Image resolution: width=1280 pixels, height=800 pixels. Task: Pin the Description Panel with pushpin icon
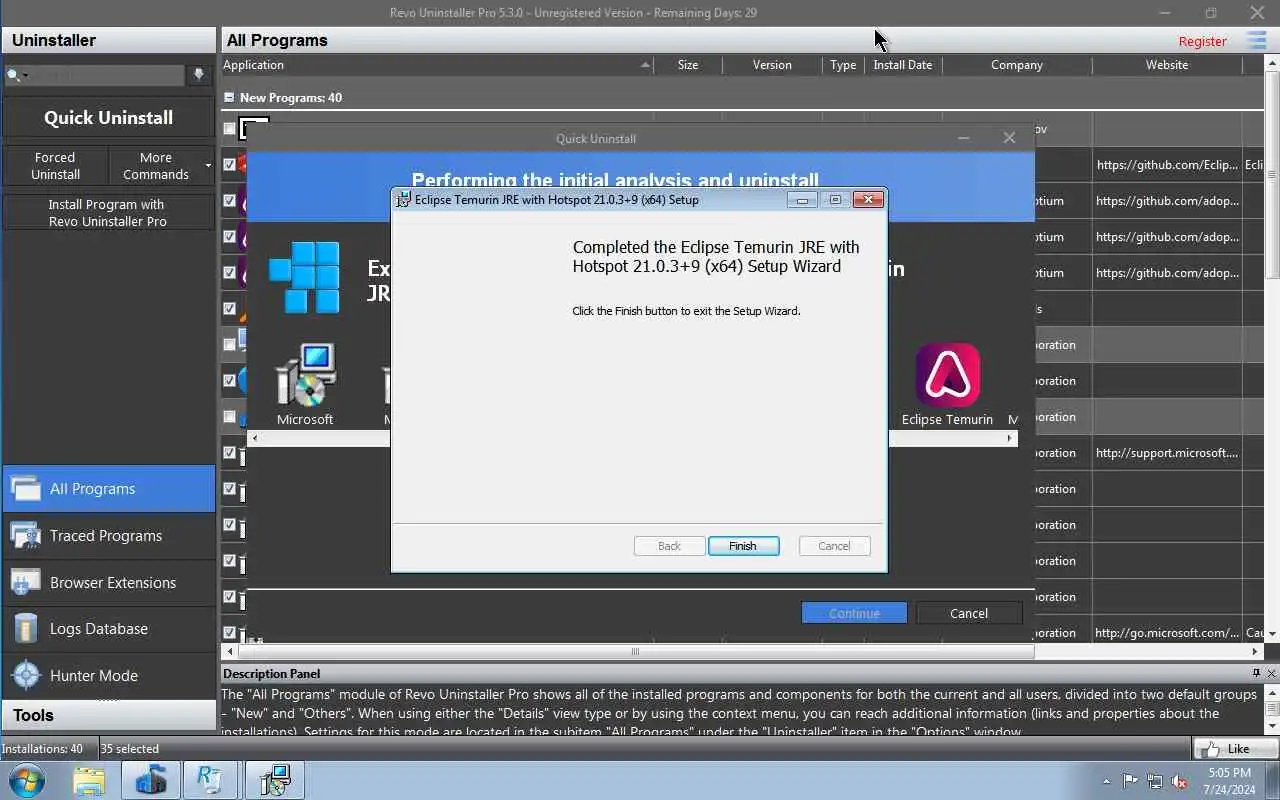click(1256, 673)
